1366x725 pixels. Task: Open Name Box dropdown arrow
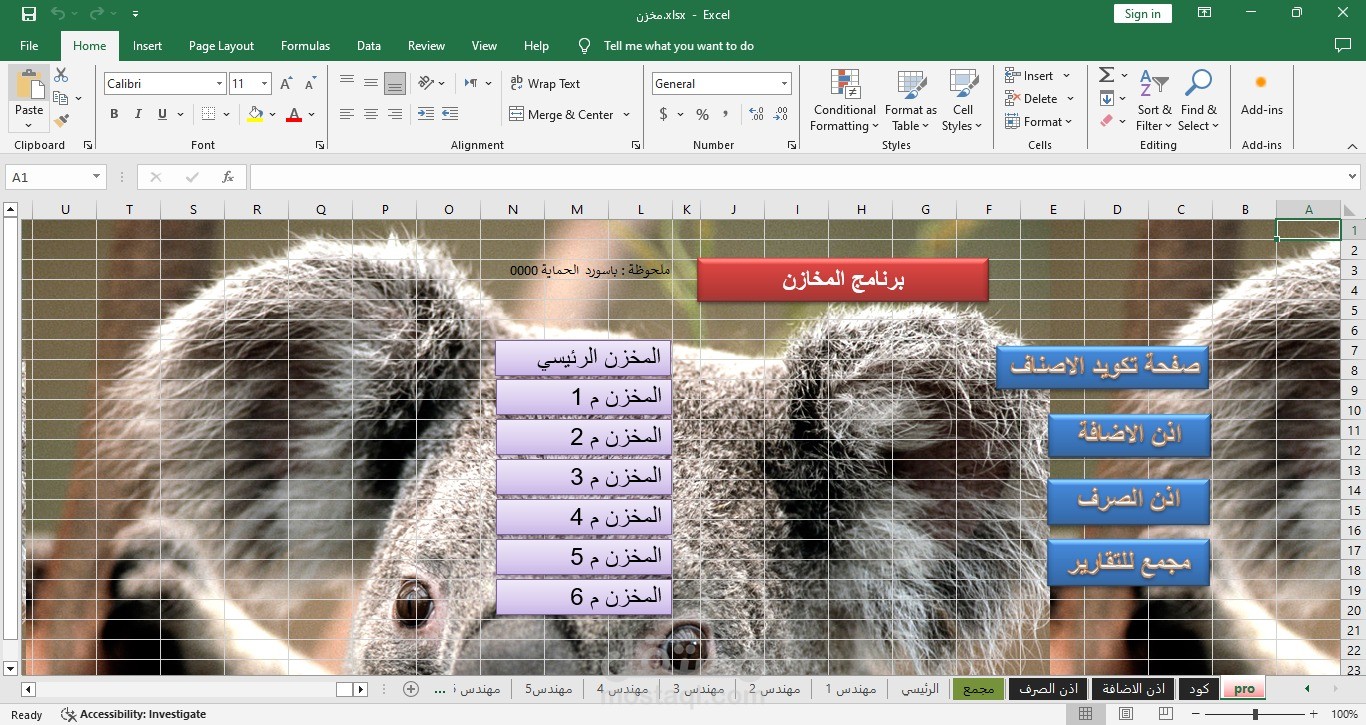[x=96, y=177]
